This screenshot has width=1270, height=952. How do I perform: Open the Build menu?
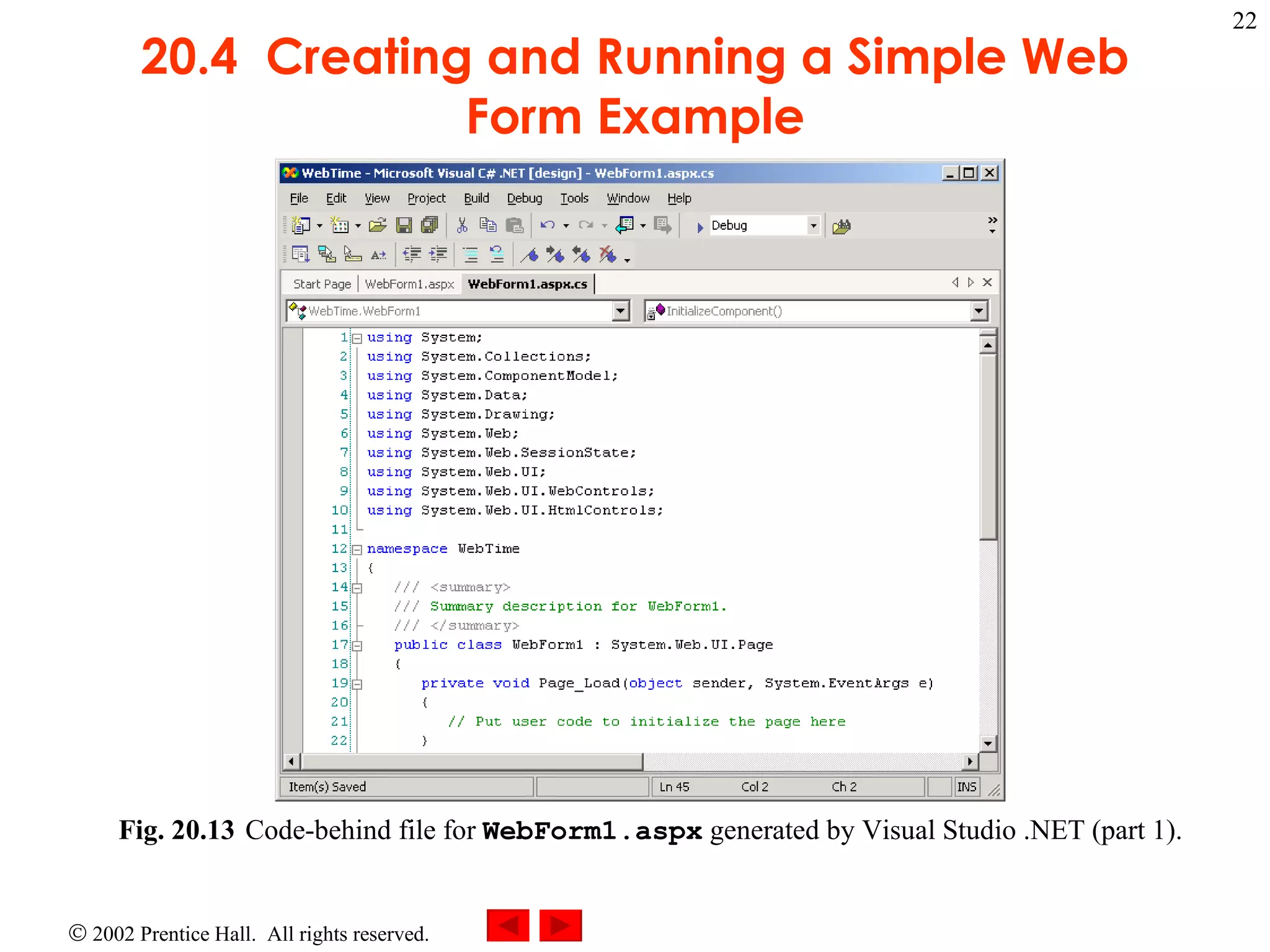[x=476, y=198]
